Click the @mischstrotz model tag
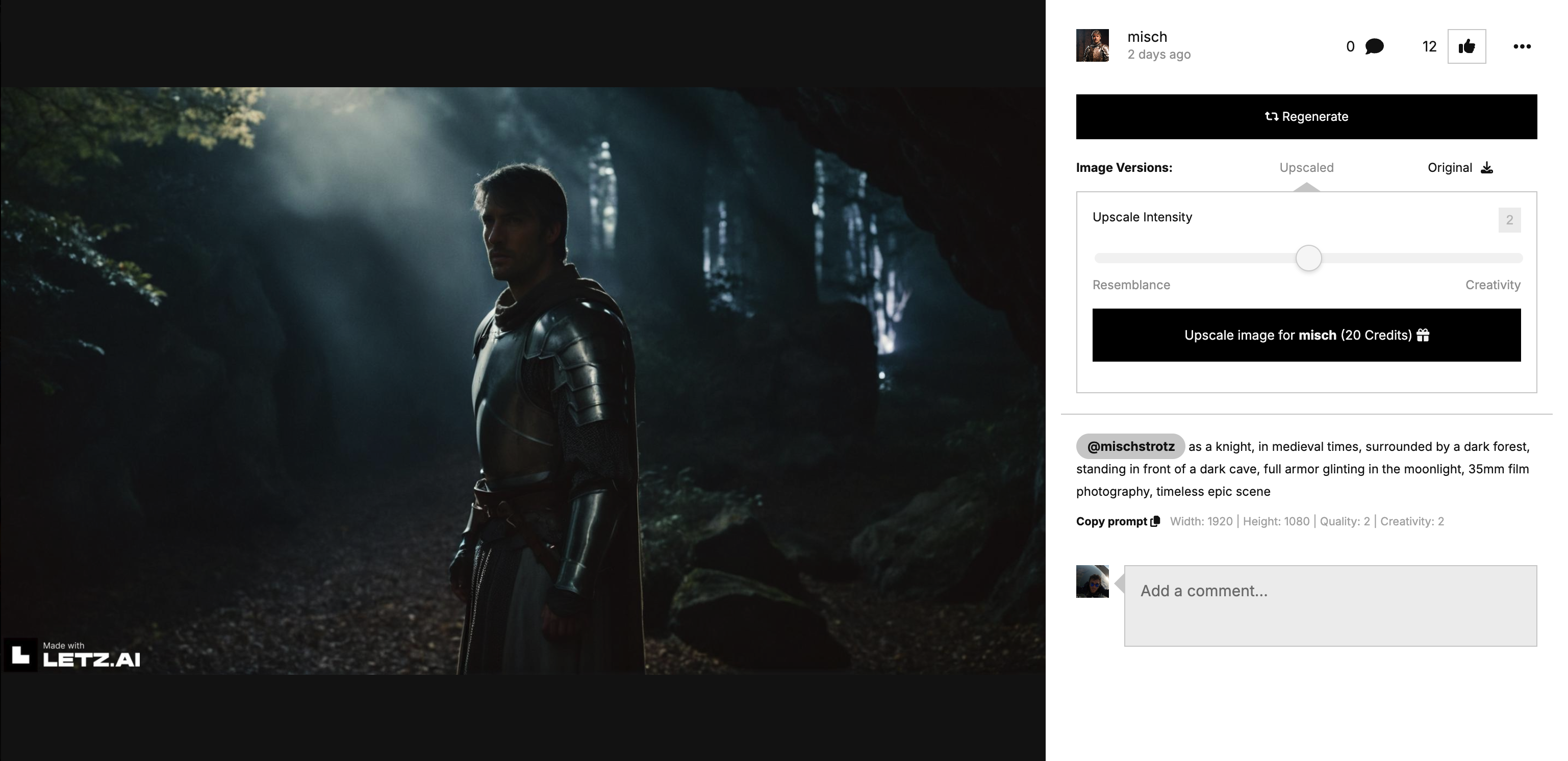The image size is (1568, 761). [x=1130, y=446]
